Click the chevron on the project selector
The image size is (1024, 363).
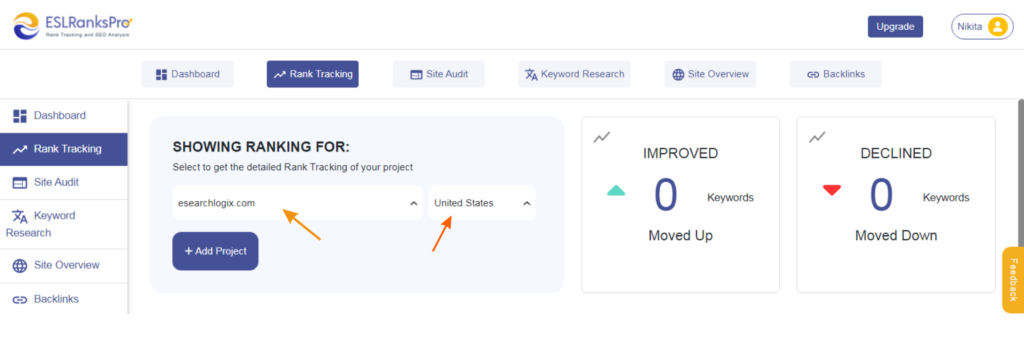point(413,204)
